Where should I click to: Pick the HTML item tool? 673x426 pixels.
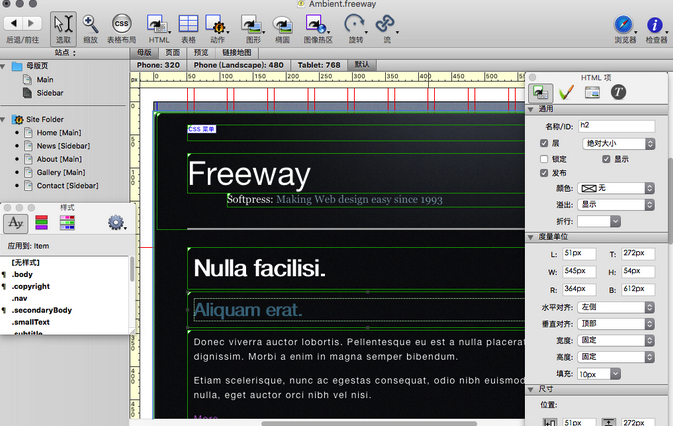(159, 28)
